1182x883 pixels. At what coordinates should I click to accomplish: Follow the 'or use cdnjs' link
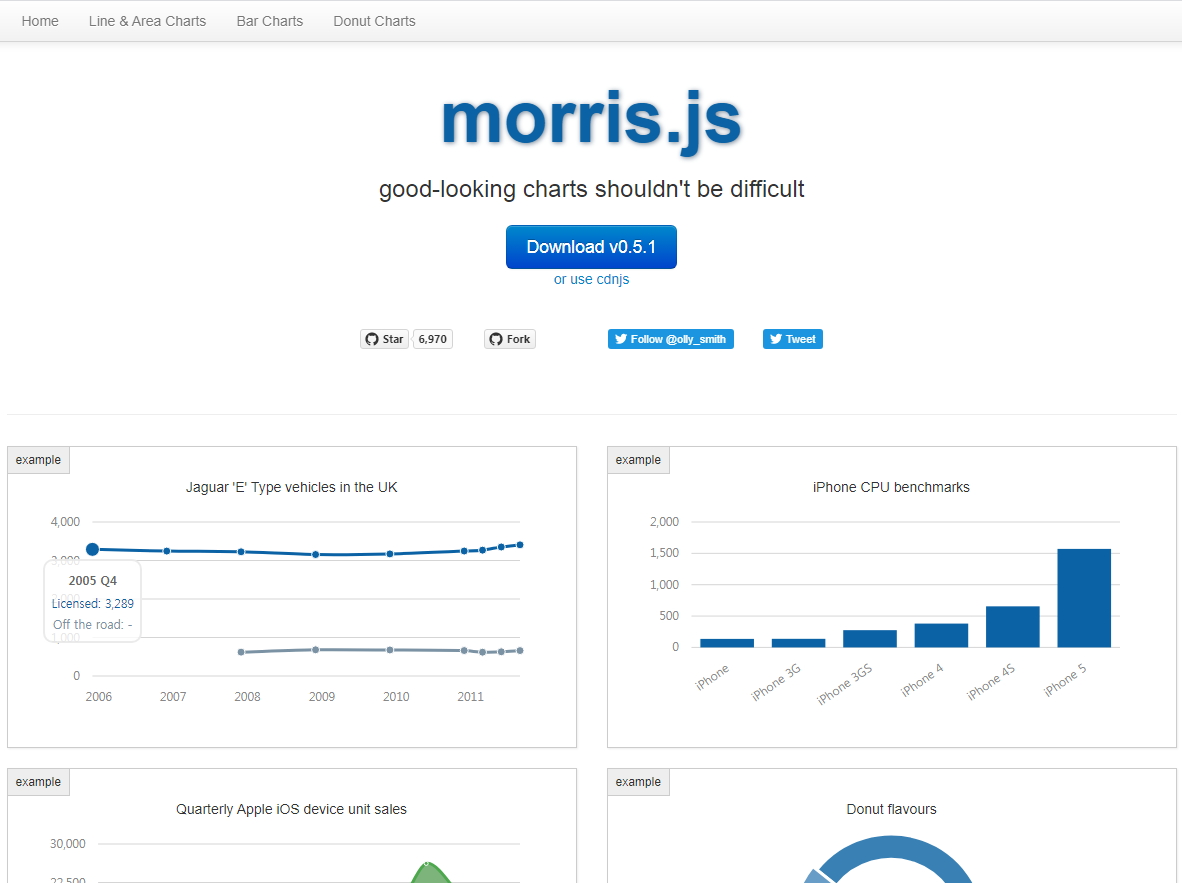[591, 279]
